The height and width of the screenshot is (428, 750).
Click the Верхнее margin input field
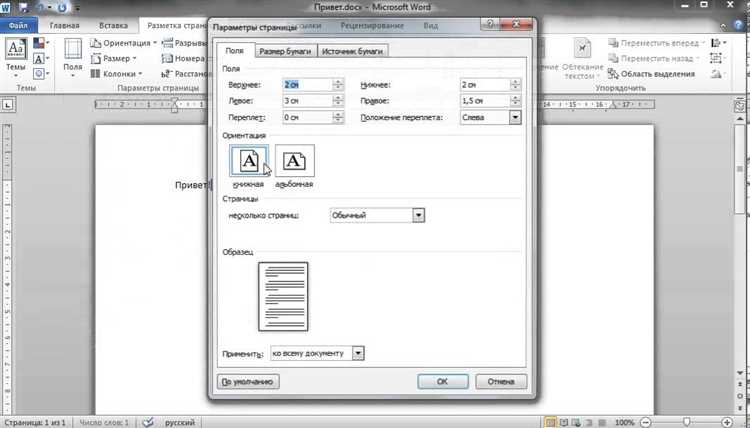pyautogui.click(x=308, y=85)
